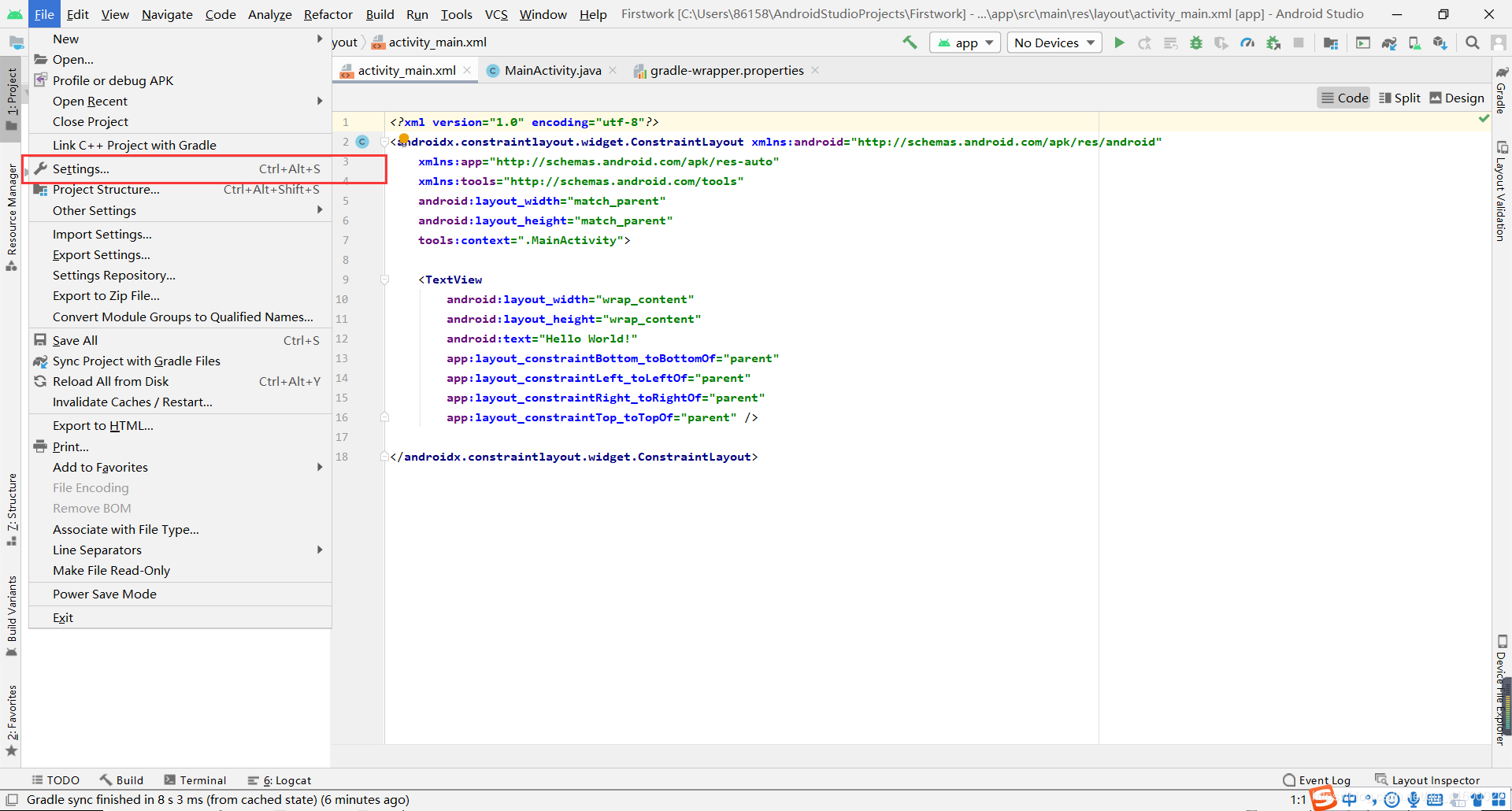This screenshot has height=811, width=1512.
Task: Expand the Other Settings submenu
Action: [x=180, y=210]
